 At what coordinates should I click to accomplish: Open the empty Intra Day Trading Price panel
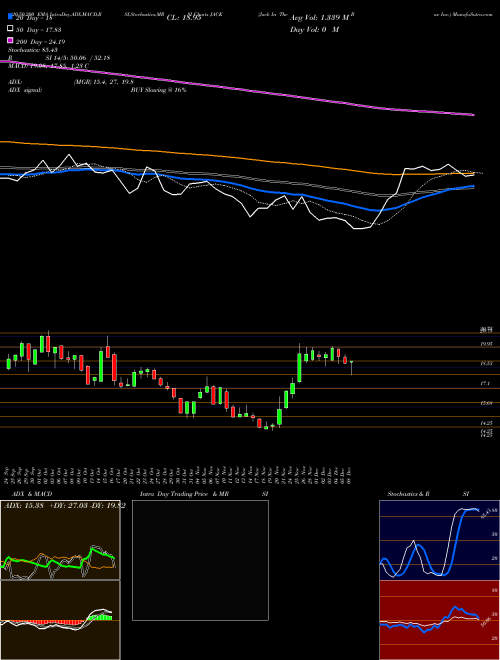[200, 560]
